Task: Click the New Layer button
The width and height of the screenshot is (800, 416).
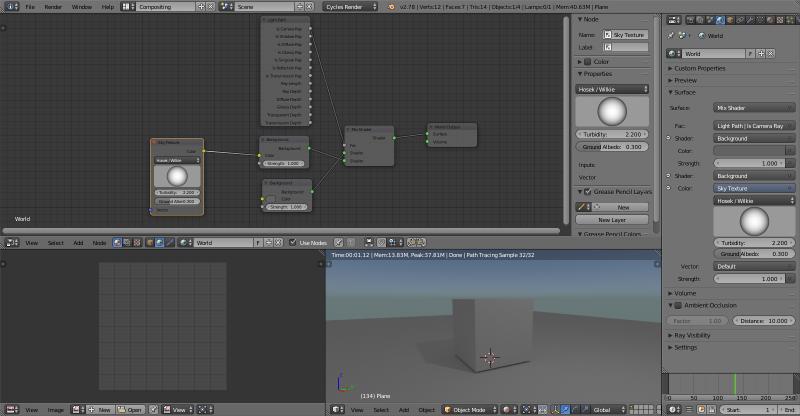Action: pos(611,219)
